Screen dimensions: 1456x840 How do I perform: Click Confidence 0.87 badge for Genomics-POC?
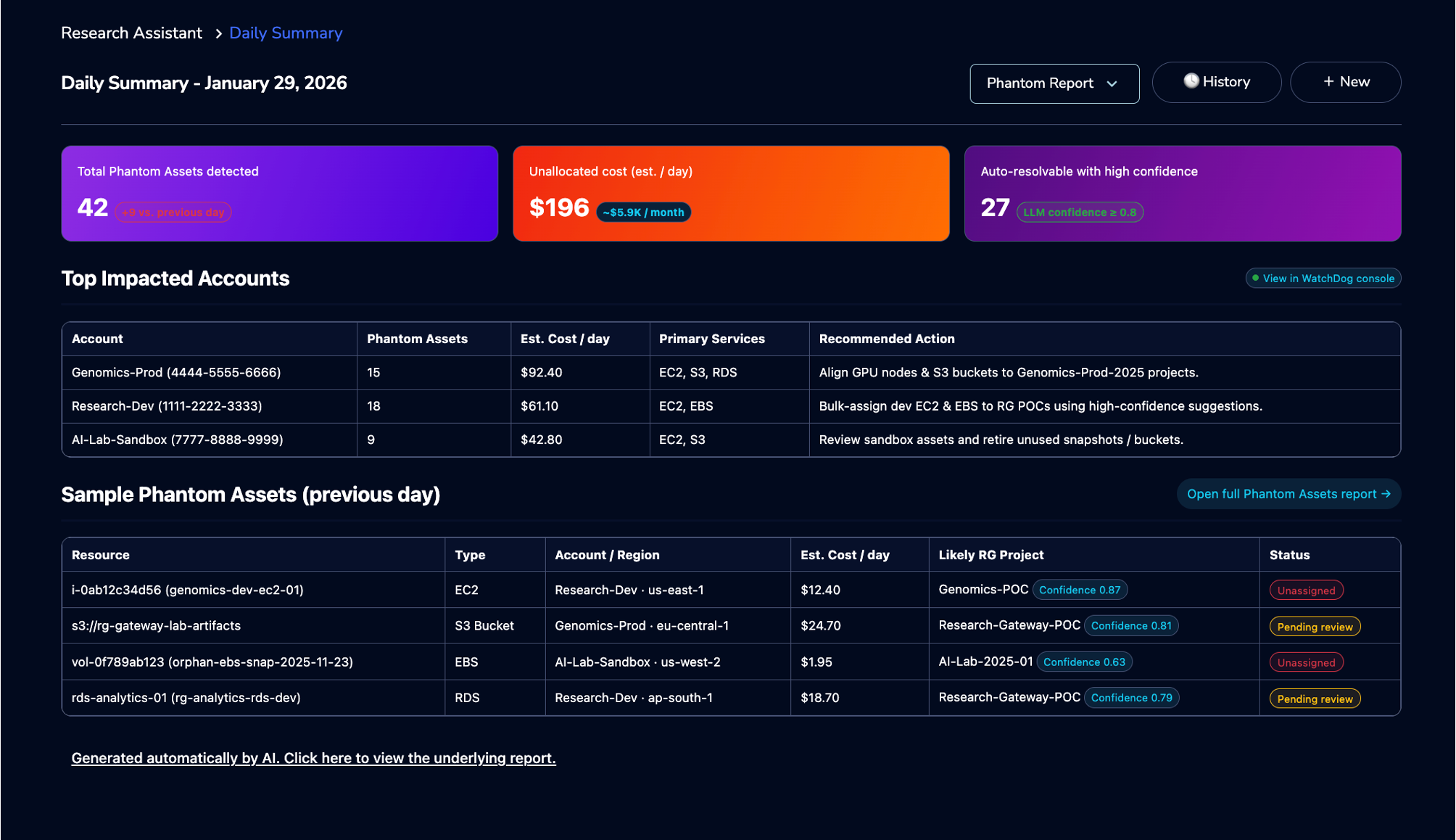click(1079, 590)
